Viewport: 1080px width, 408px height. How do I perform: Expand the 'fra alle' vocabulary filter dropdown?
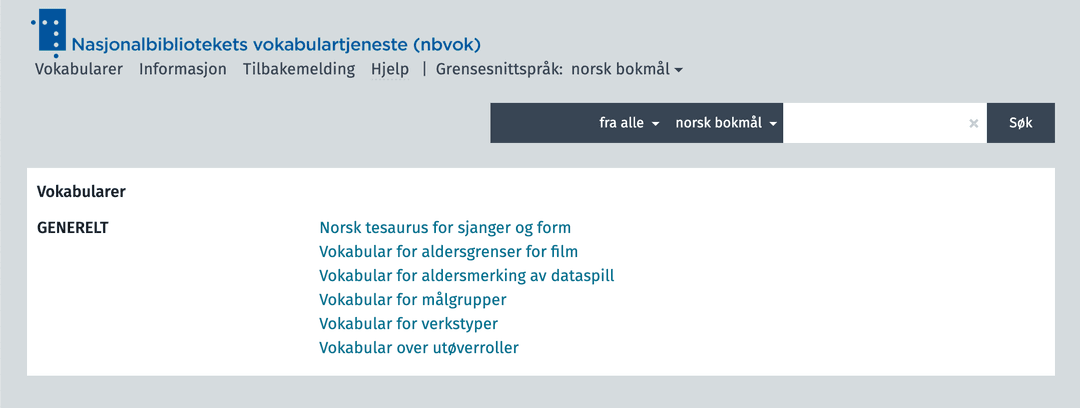pyautogui.click(x=630, y=123)
